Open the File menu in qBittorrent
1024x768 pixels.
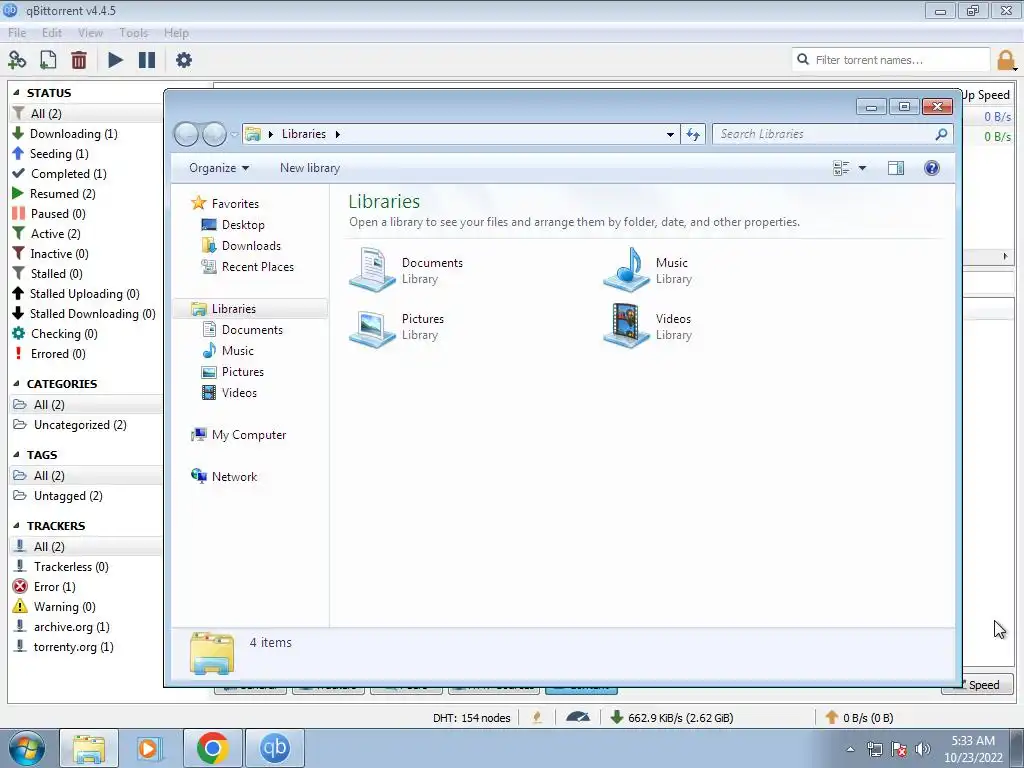tap(17, 33)
